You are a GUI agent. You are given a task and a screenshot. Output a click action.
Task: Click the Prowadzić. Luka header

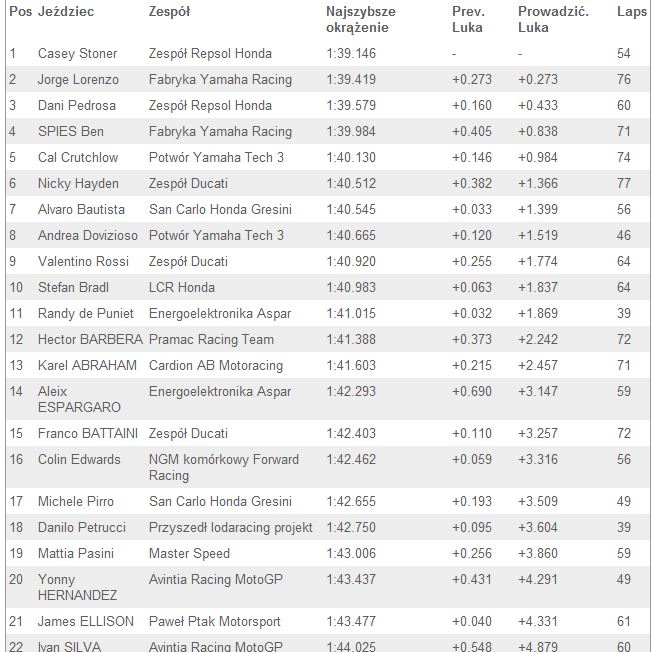553,20
